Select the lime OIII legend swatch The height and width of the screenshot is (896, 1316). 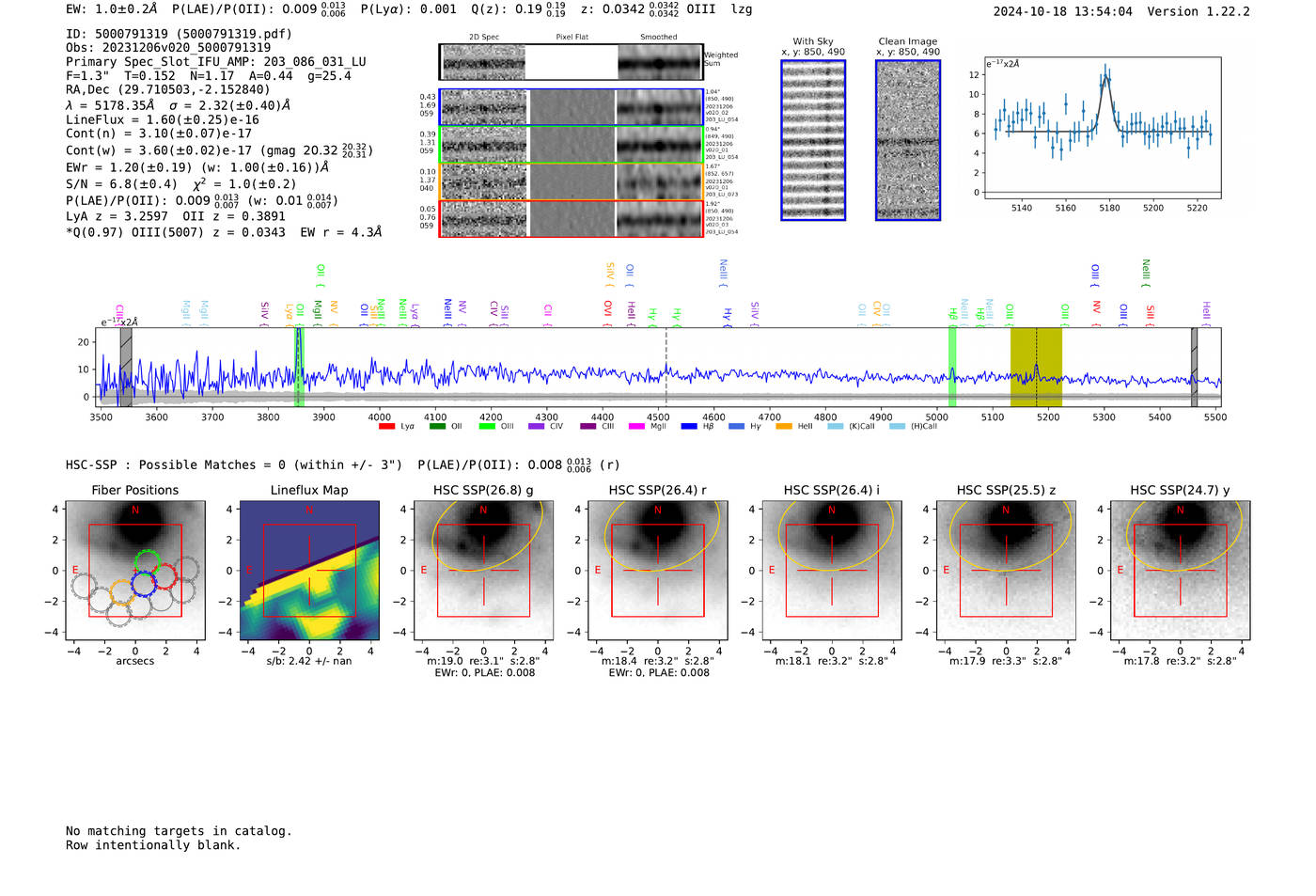point(487,426)
